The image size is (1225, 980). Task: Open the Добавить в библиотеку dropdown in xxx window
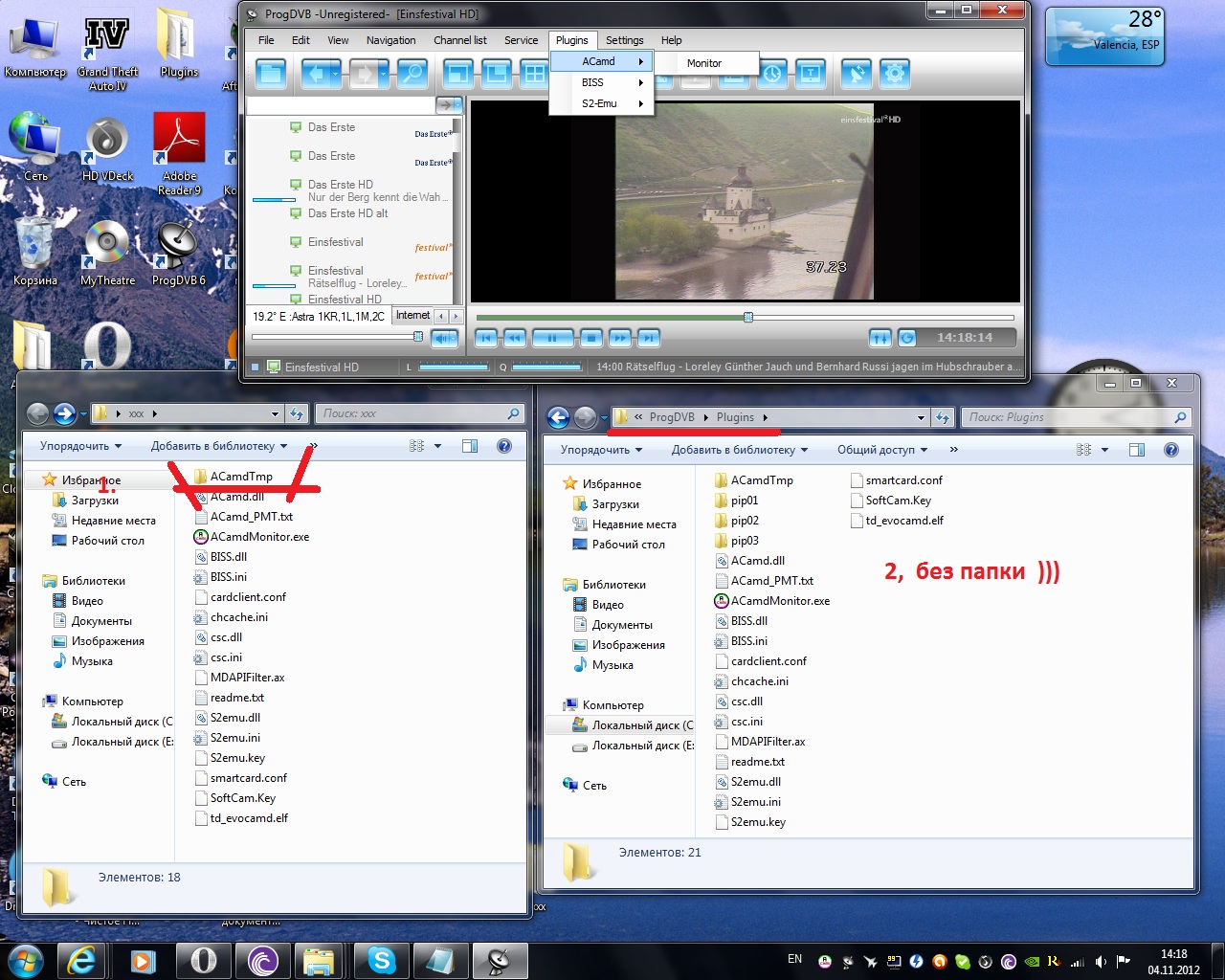click(x=219, y=446)
